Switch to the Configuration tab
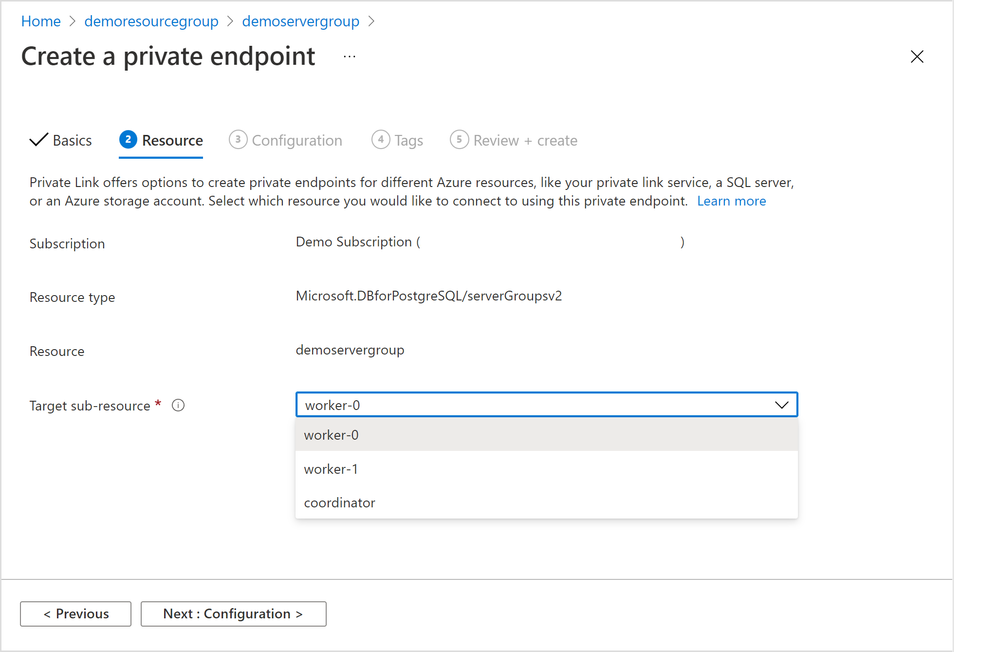 point(297,141)
